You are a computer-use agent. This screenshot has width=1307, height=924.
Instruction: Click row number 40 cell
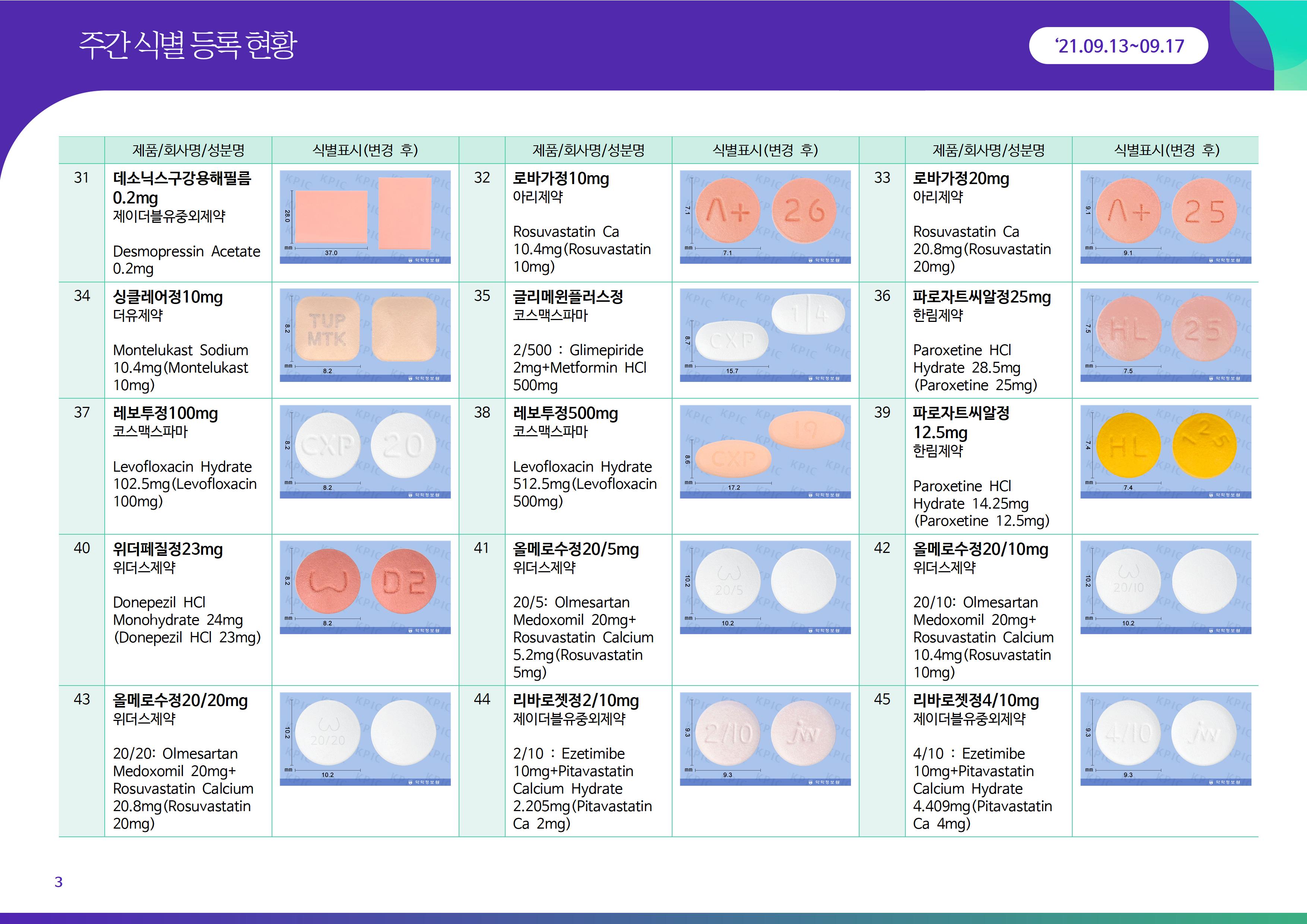[81, 548]
